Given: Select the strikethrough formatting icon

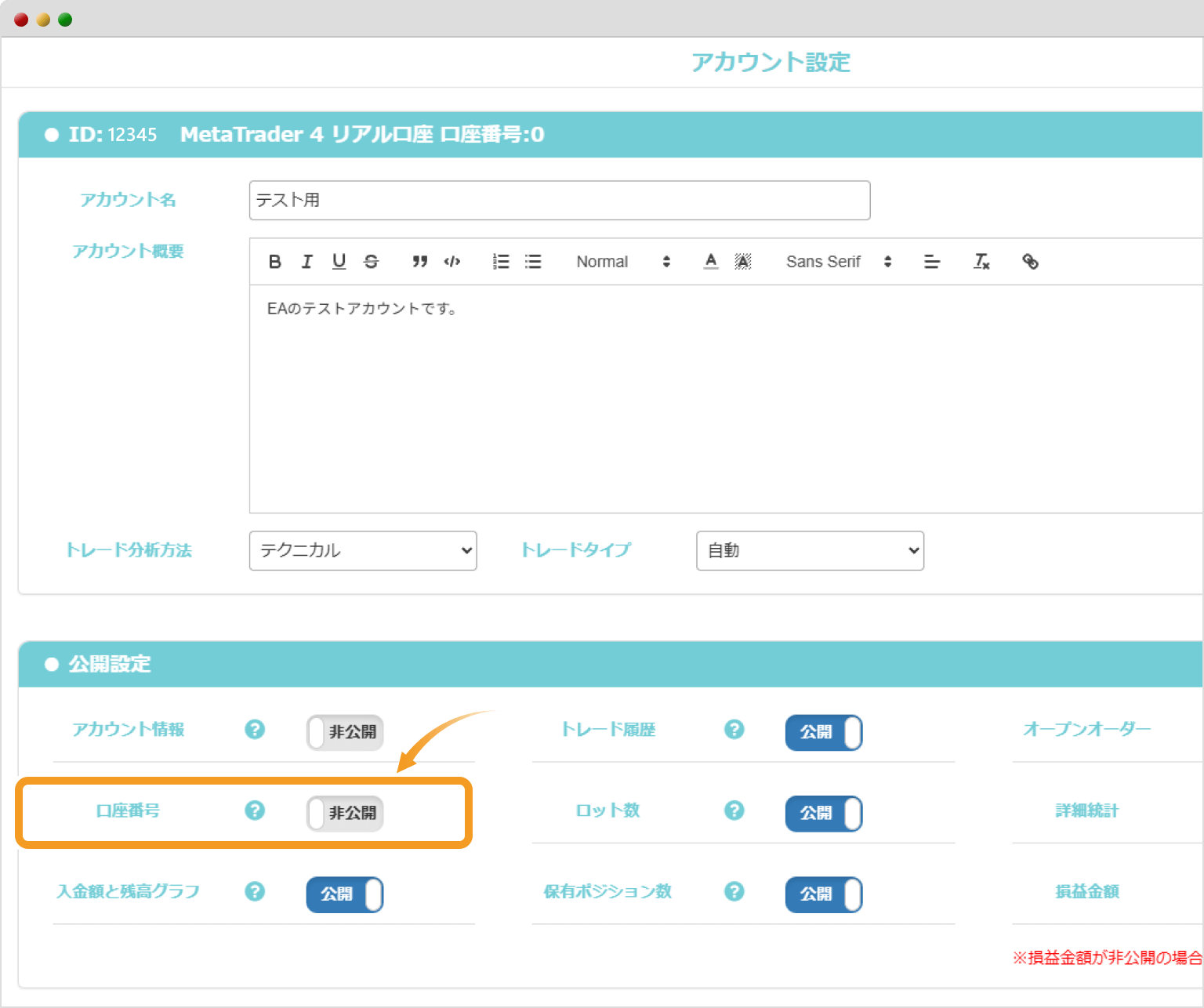Looking at the screenshot, I should tap(371, 261).
